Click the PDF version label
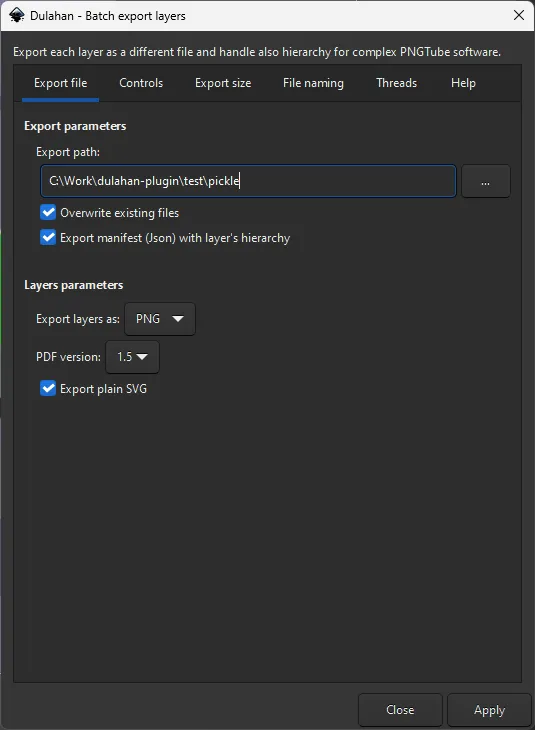Screen dimensions: 535x730 pos(68,357)
